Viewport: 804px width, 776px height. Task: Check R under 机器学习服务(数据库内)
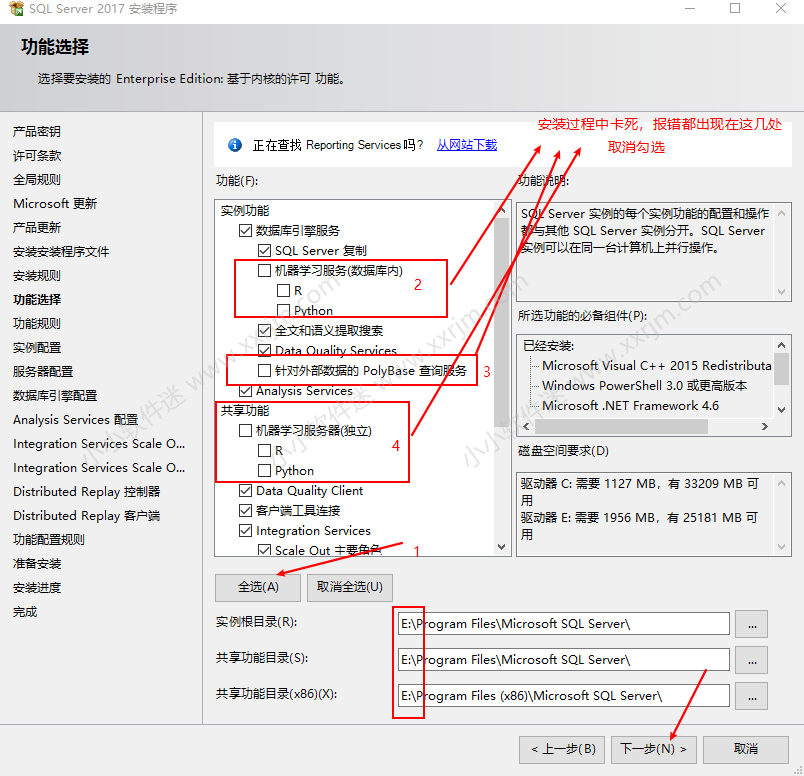pos(284,291)
